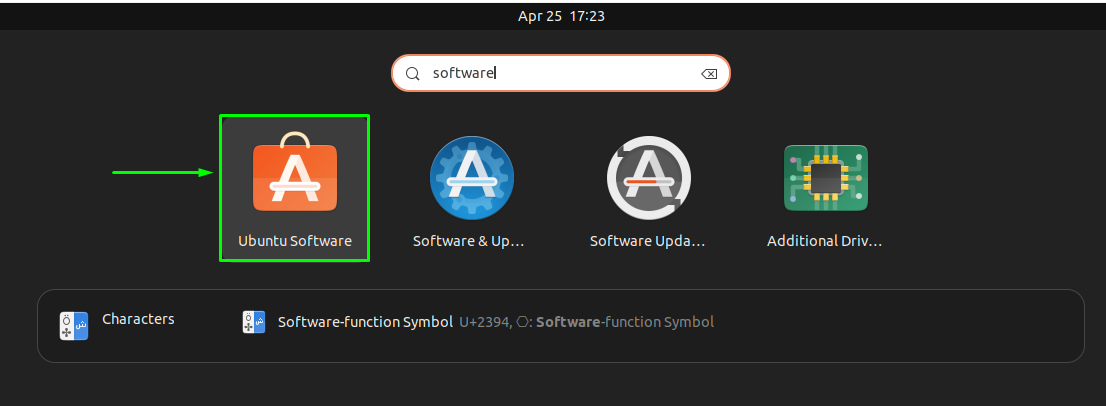
Task: Click the hexagon glyph after U+2394
Action: point(522,323)
